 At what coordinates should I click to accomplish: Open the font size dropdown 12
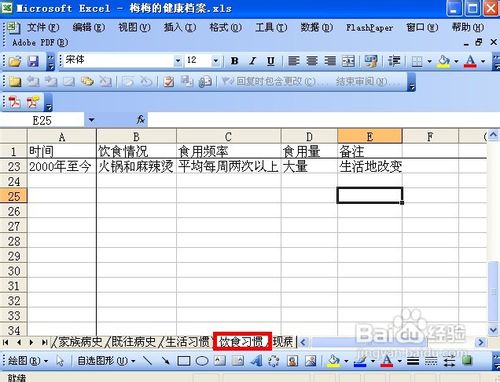(x=215, y=61)
